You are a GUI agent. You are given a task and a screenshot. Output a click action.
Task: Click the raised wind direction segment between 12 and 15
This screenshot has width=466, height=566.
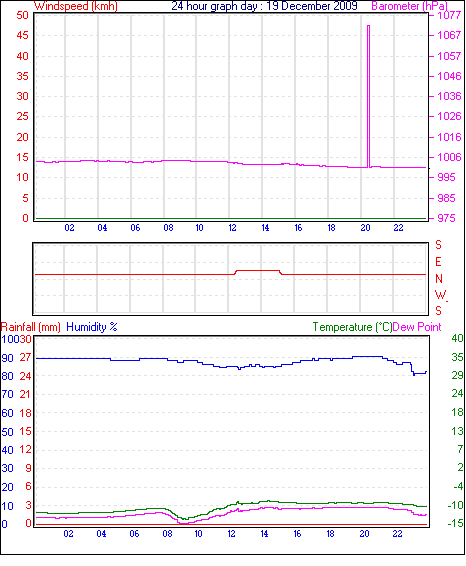click(258, 270)
